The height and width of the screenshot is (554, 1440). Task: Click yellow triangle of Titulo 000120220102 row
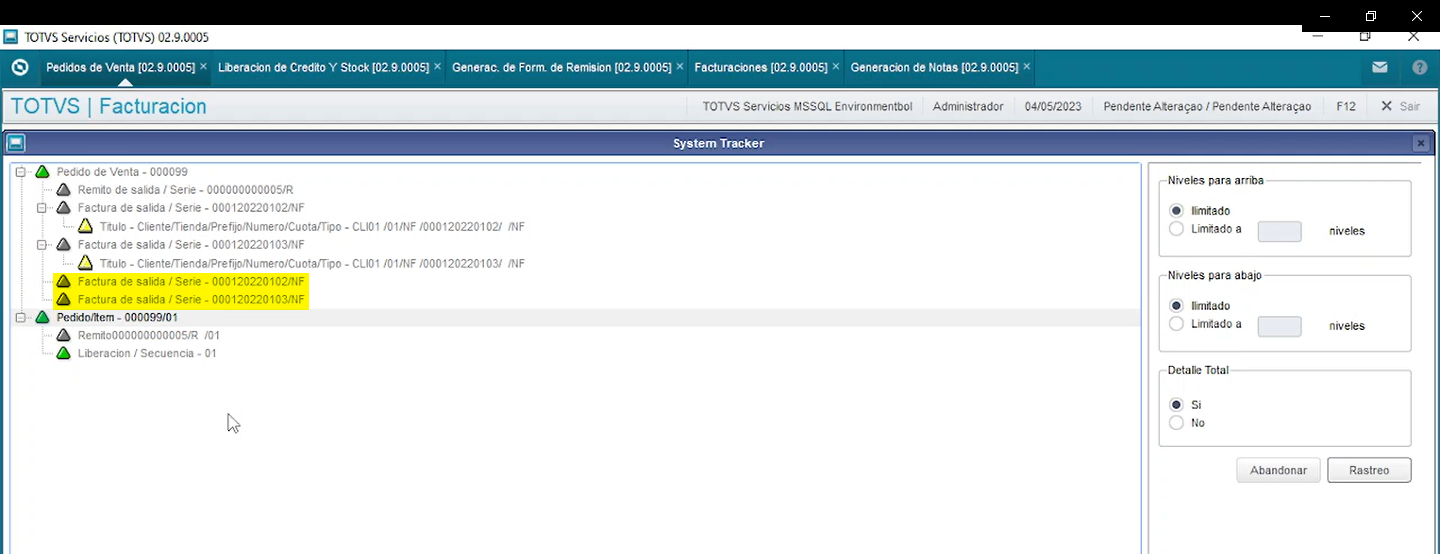[x=85, y=226]
